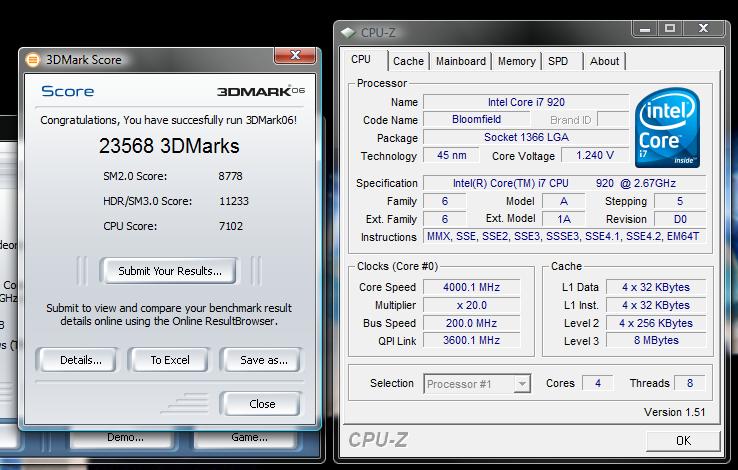Click the Ext. Family value 6
This screenshot has height=470, width=738.
(444, 219)
